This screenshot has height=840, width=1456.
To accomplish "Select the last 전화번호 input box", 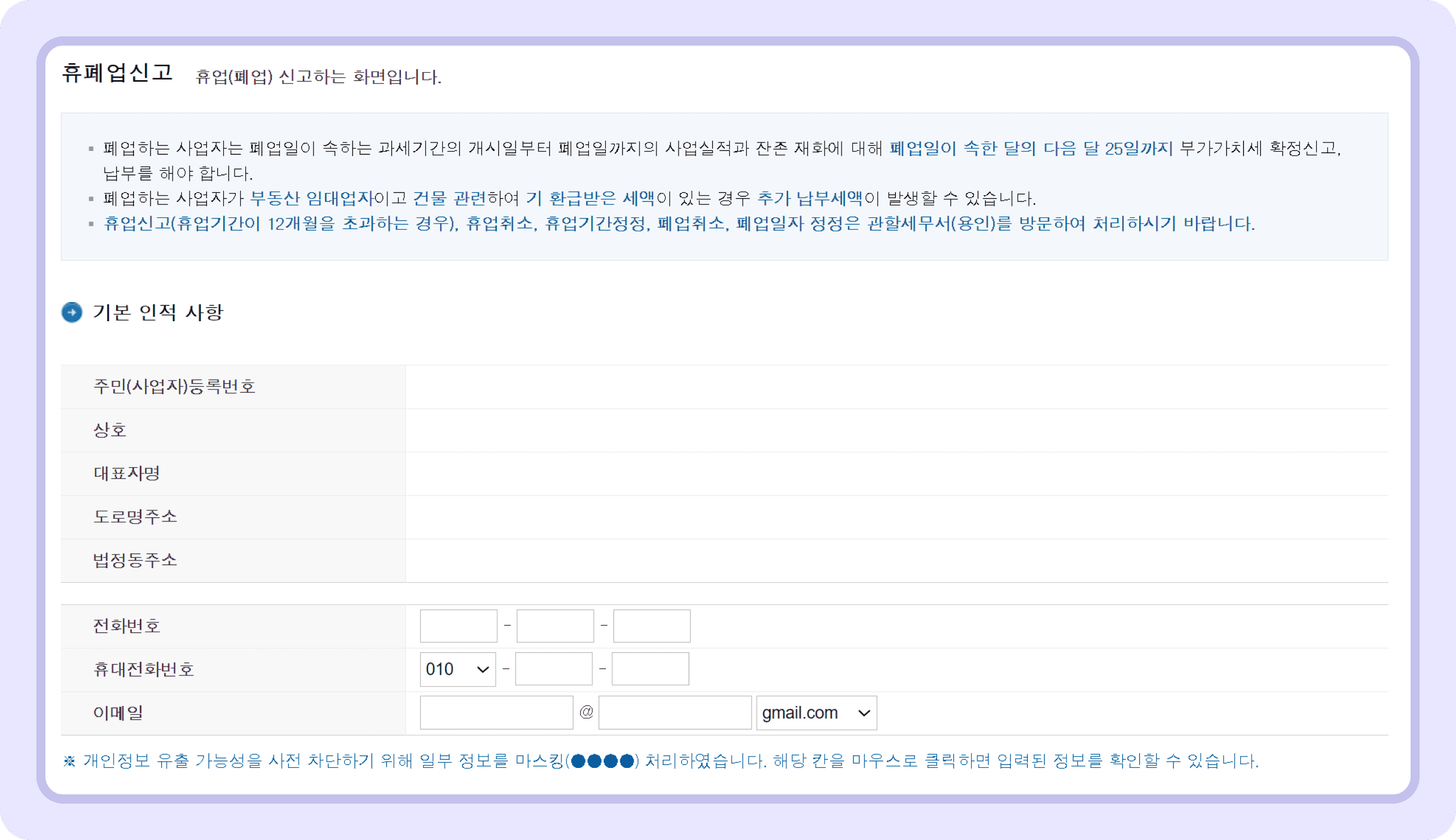I will pyautogui.click(x=651, y=626).
